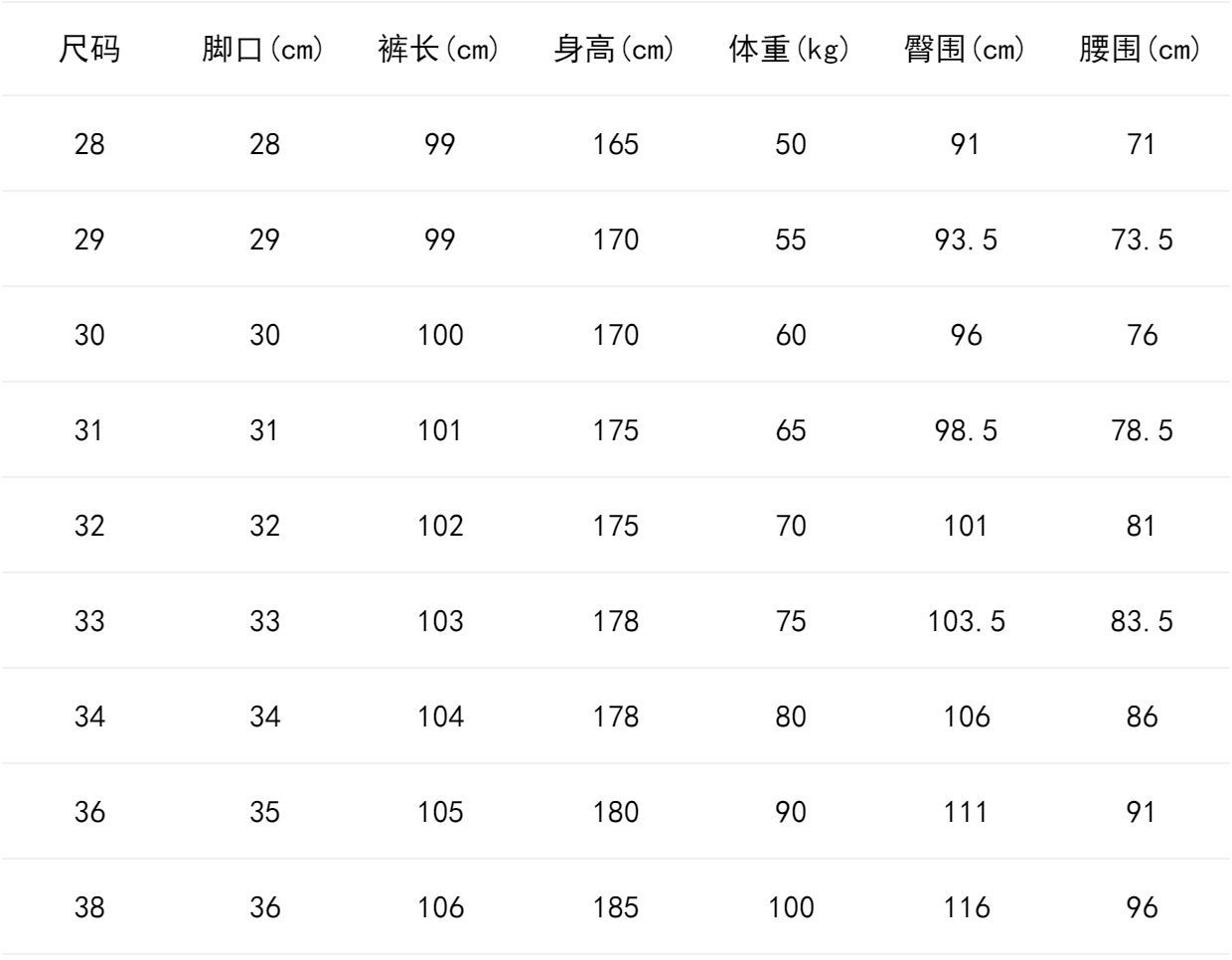This screenshot has width=1232, height=960.
Task: Click the height value 185
Action: (615, 908)
